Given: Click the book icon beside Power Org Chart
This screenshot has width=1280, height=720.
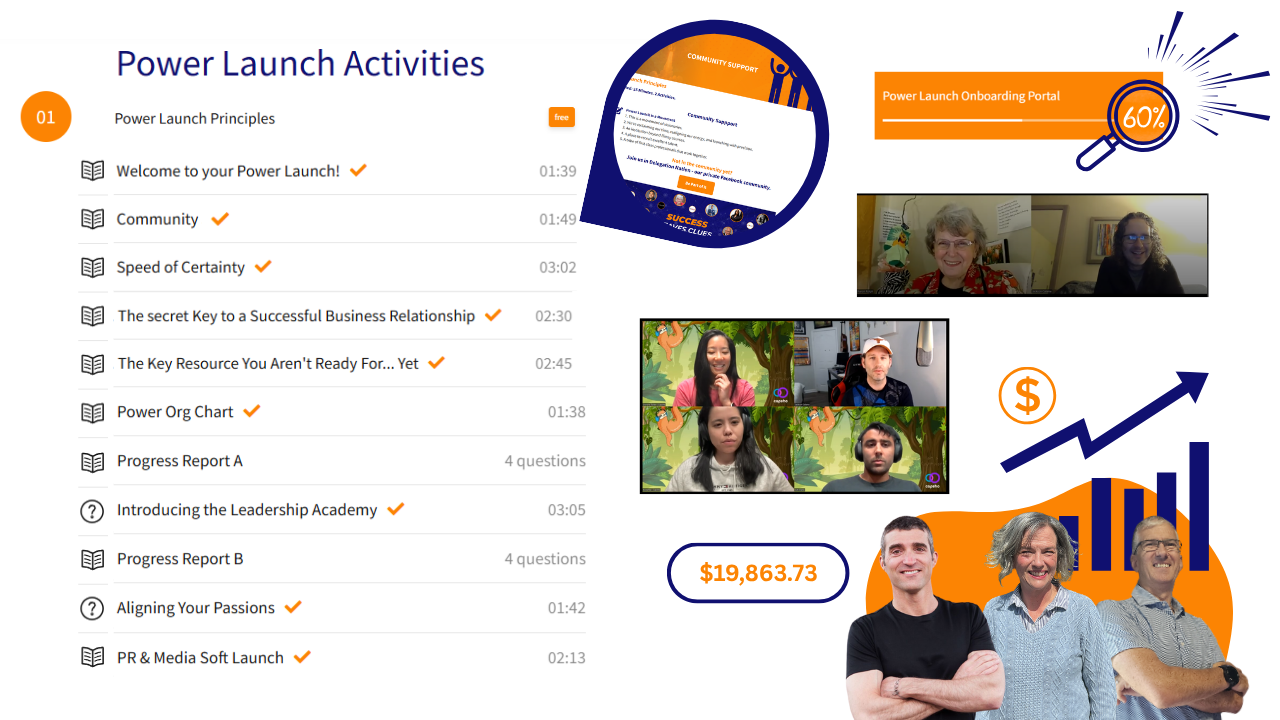Looking at the screenshot, I should (92, 412).
